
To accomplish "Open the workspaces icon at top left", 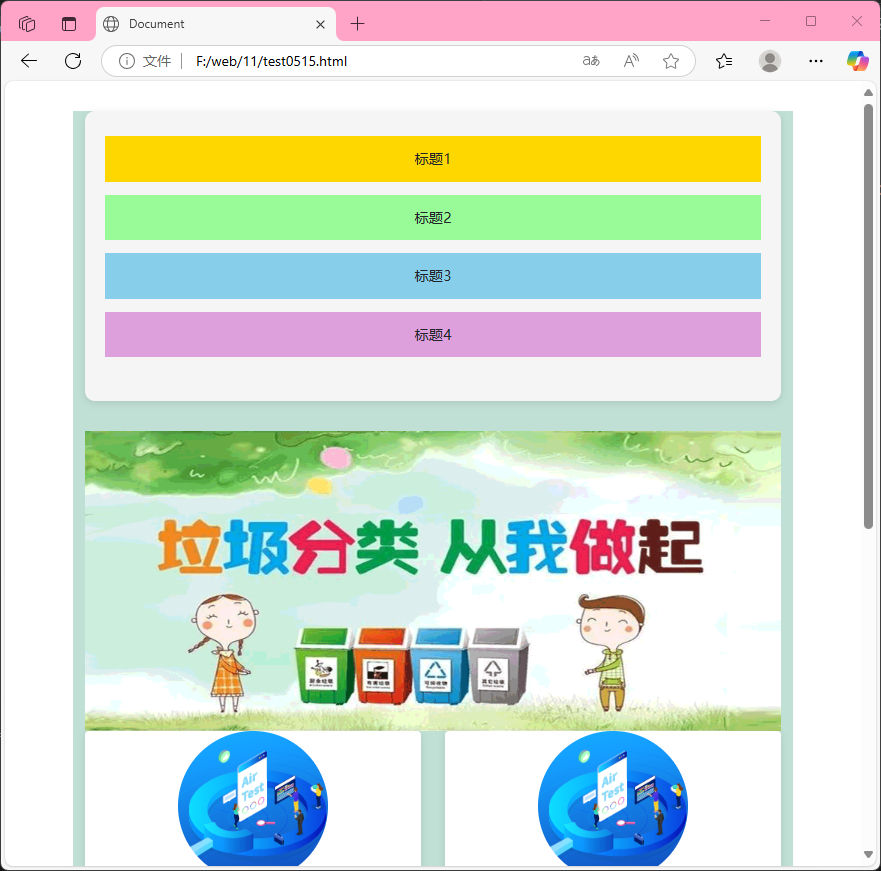I will pos(27,22).
